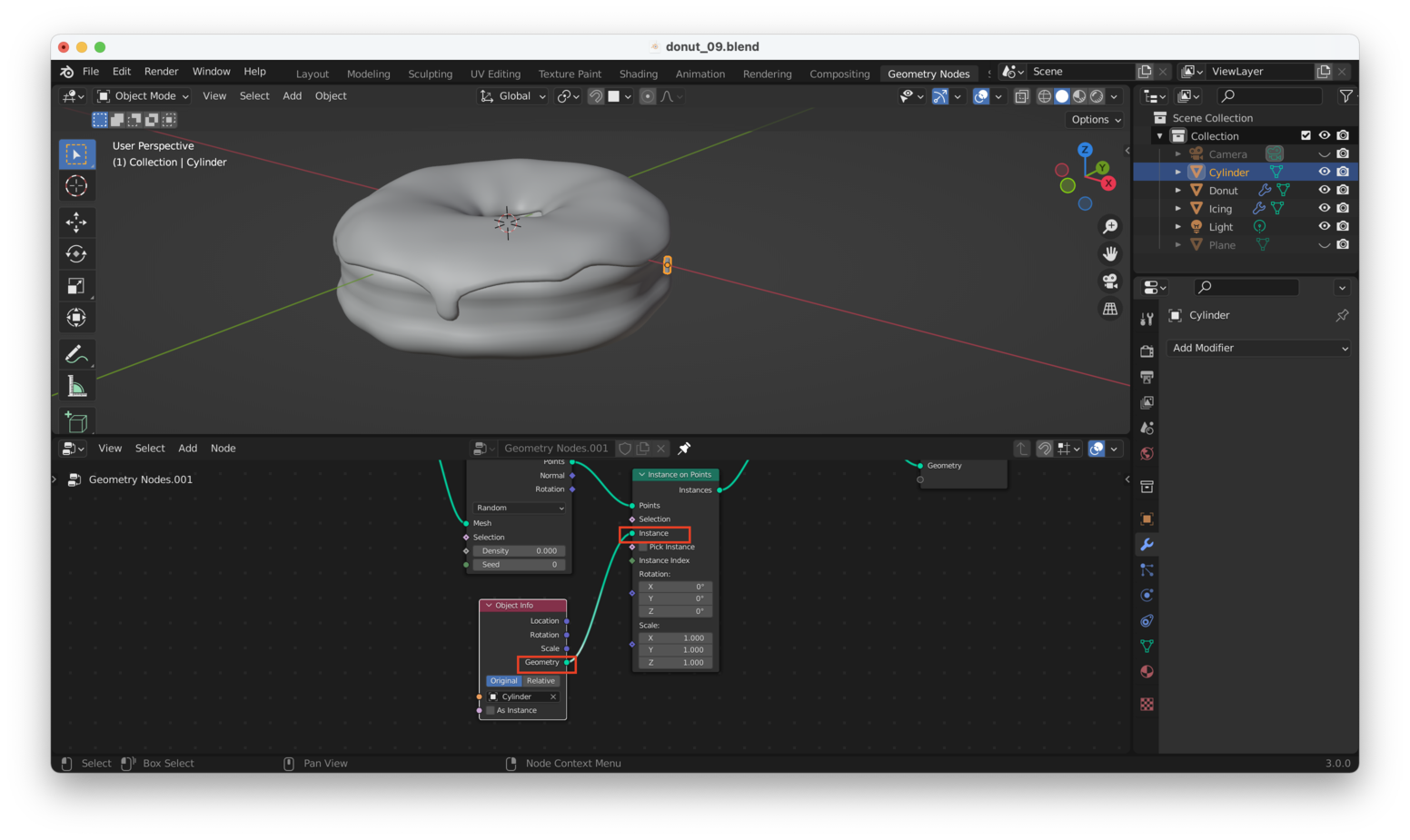Click the Options button in viewport
This screenshot has height=840, width=1410.
point(1096,120)
